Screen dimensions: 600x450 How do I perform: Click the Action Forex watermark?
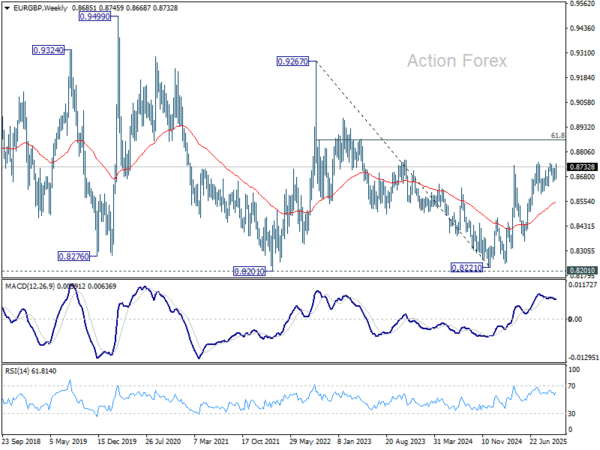pyautogui.click(x=456, y=61)
